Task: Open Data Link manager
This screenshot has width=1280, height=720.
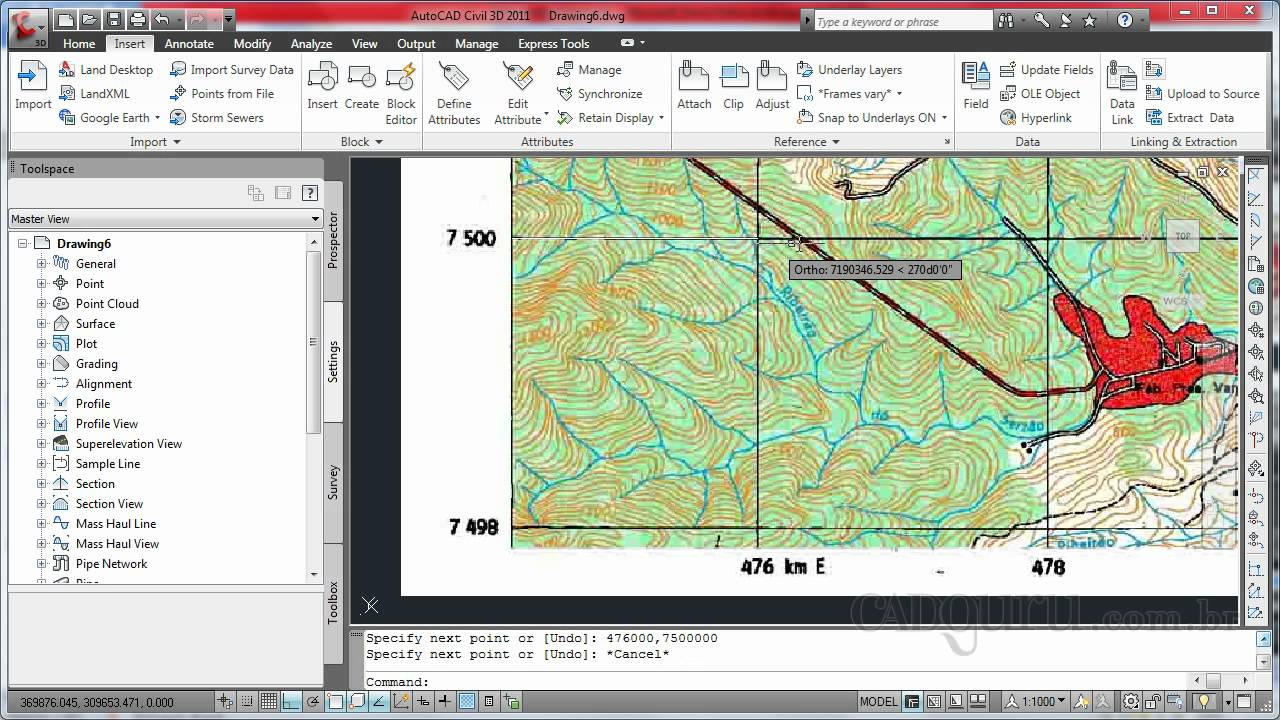Action: pyautogui.click(x=1122, y=92)
